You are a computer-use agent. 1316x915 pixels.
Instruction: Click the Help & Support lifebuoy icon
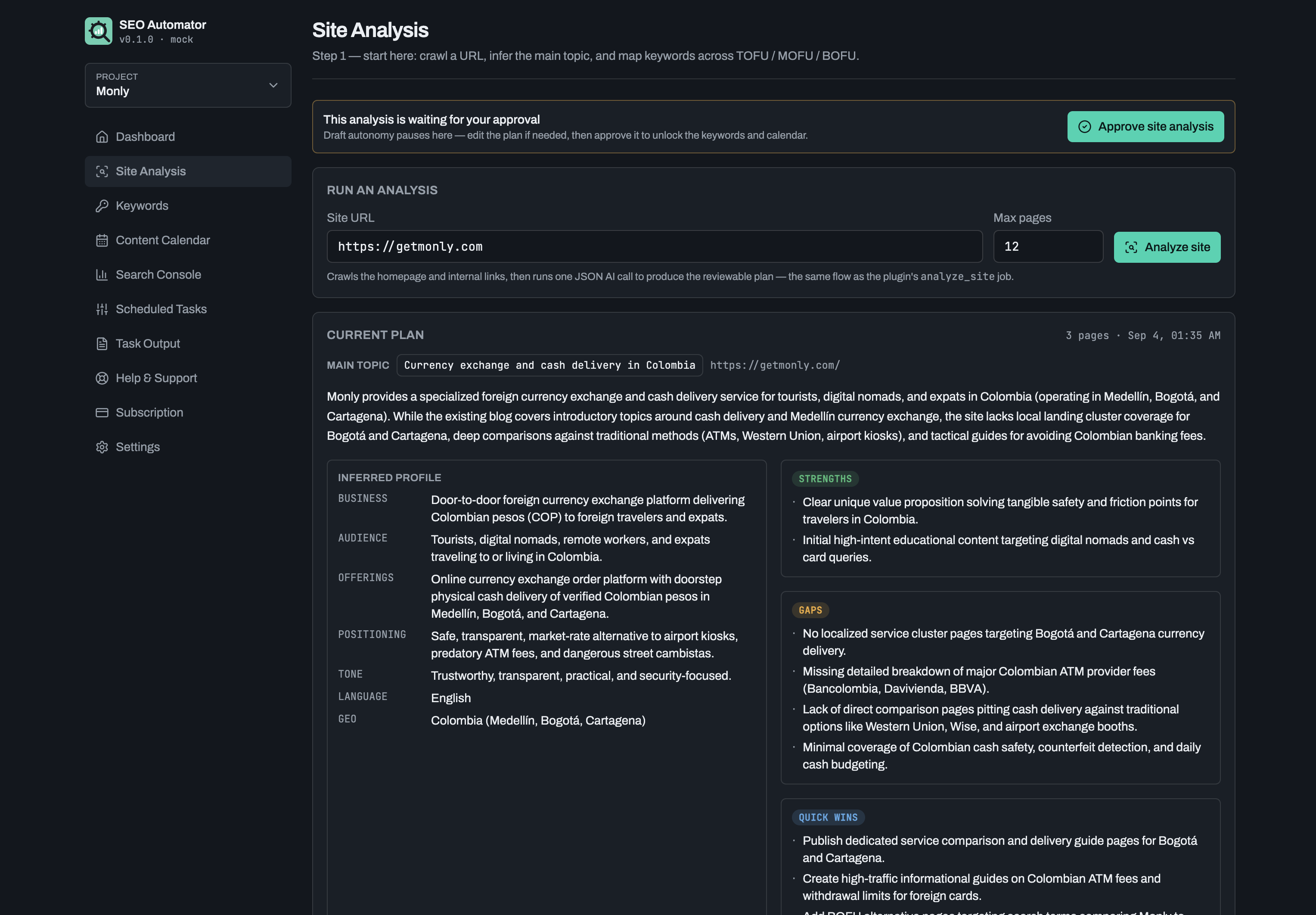[x=102, y=378]
